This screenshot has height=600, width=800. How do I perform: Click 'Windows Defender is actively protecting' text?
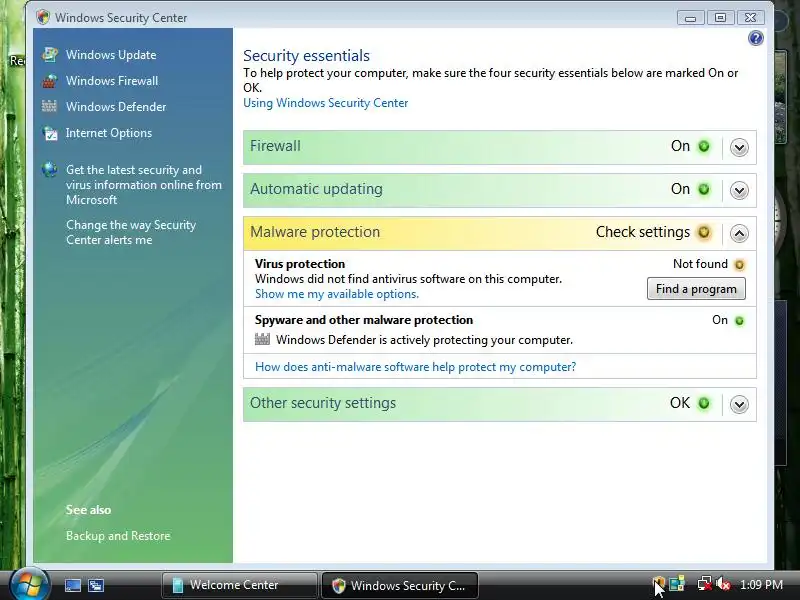pos(424,340)
